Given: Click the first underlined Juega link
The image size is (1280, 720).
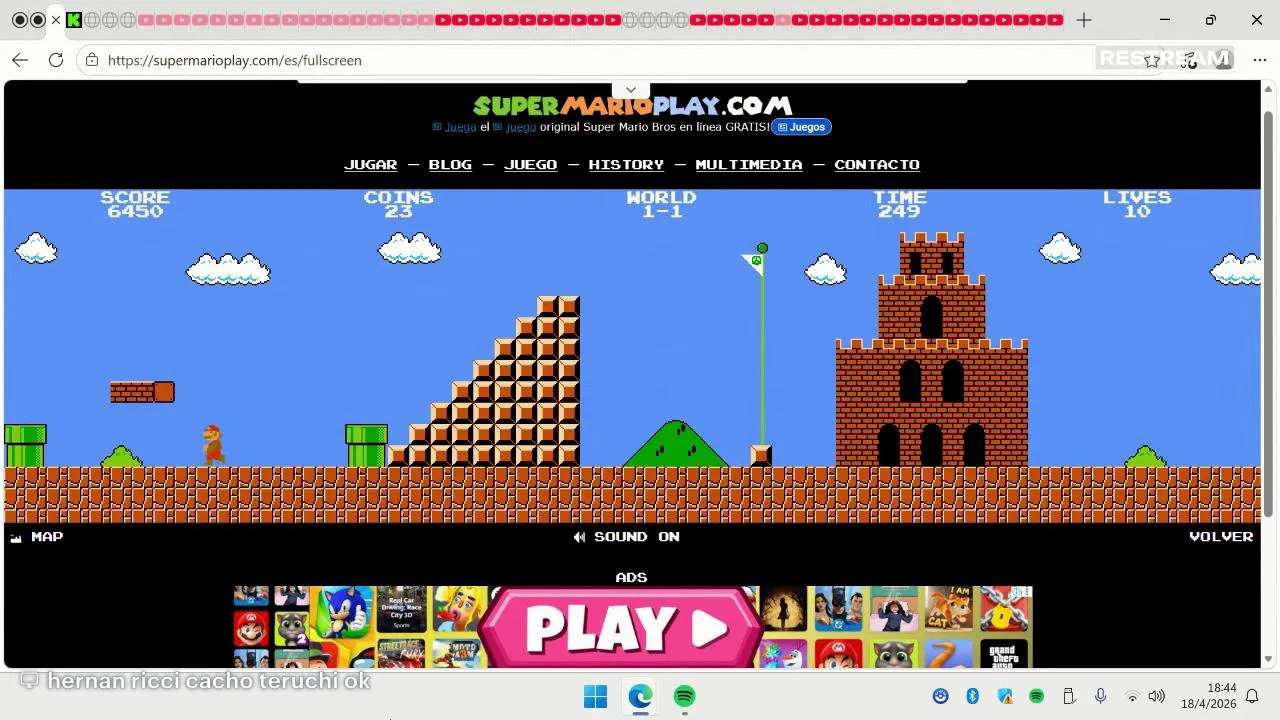Looking at the screenshot, I should click(x=461, y=127).
